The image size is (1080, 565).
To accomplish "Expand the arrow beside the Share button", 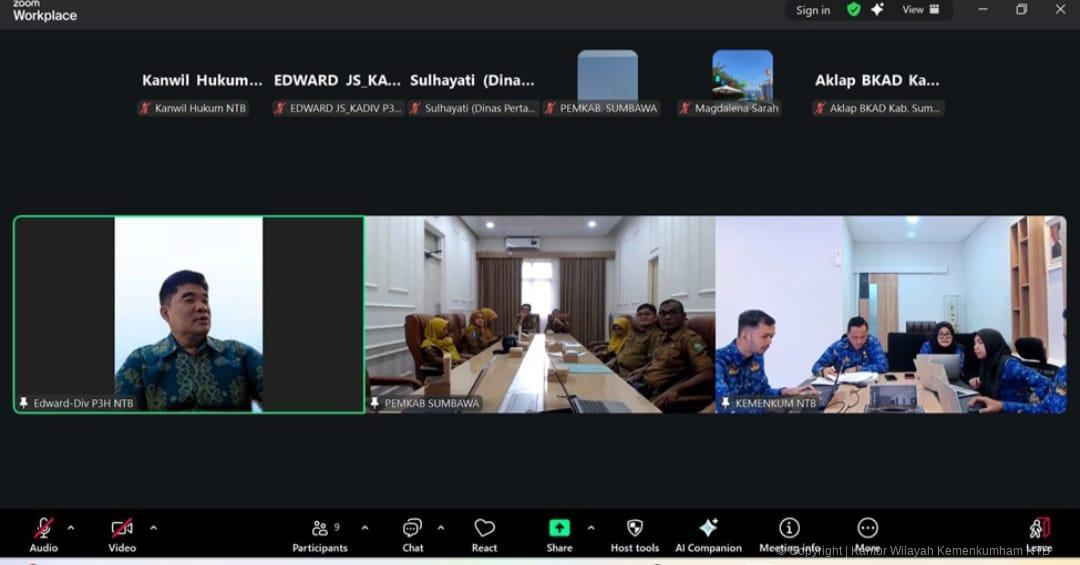I will 591,527.
